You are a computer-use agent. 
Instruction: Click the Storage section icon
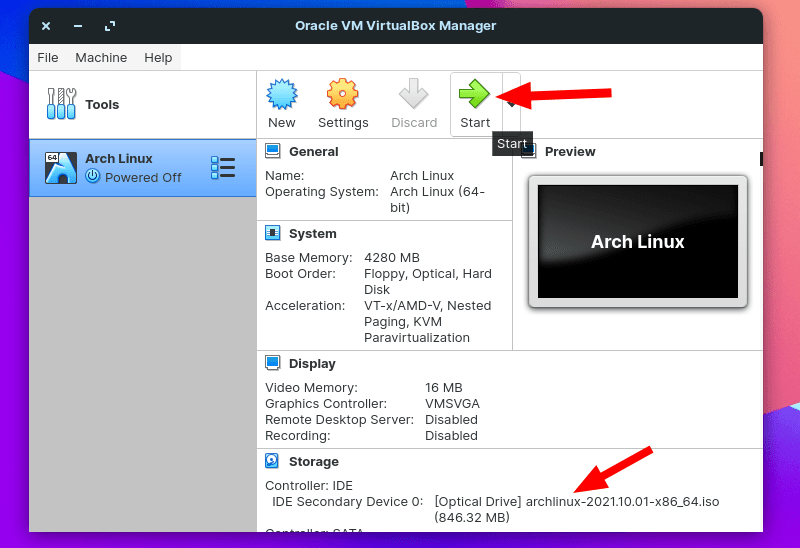[272, 461]
